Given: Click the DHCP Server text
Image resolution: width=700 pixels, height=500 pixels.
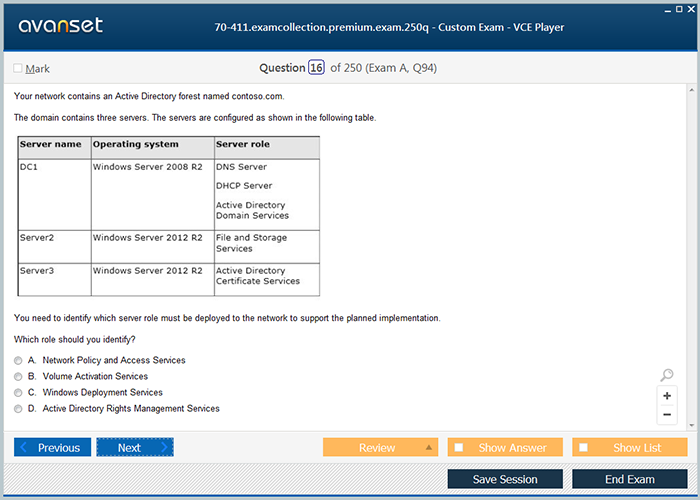Looking at the screenshot, I should [244, 186].
